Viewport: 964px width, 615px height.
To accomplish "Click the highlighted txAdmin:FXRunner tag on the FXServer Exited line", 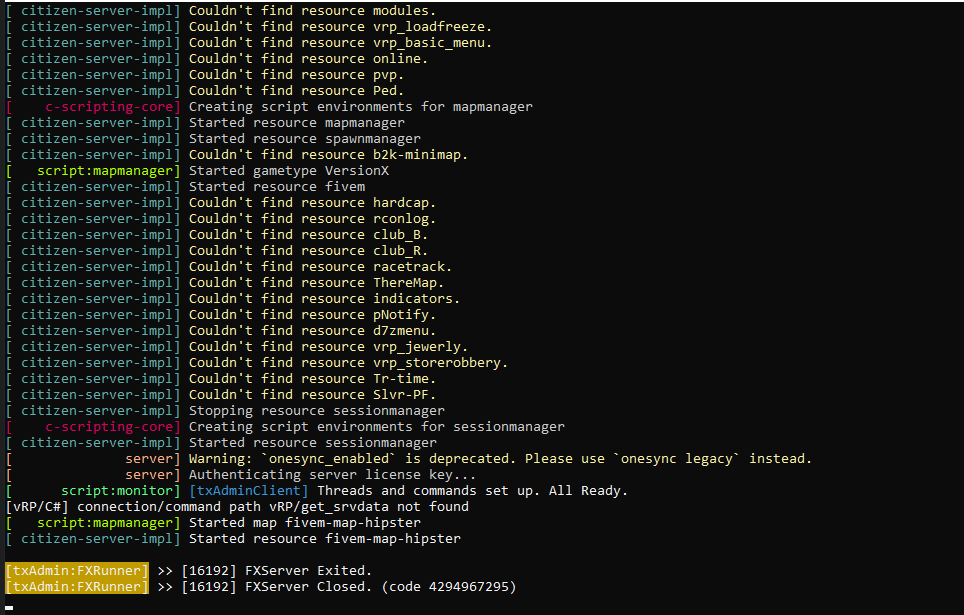I will (77, 570).
